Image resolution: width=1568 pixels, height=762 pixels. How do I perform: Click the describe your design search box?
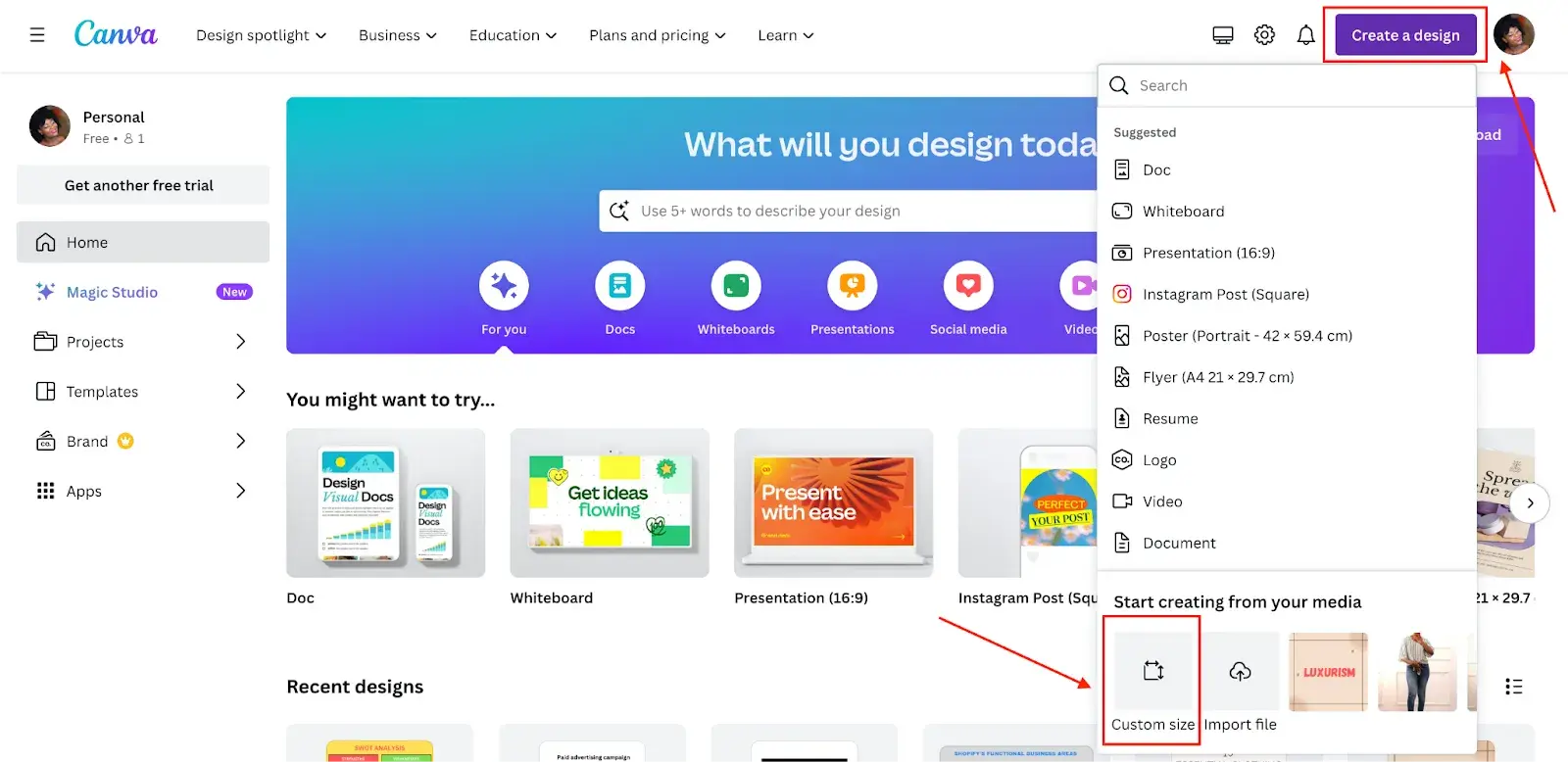coord(848,211)
